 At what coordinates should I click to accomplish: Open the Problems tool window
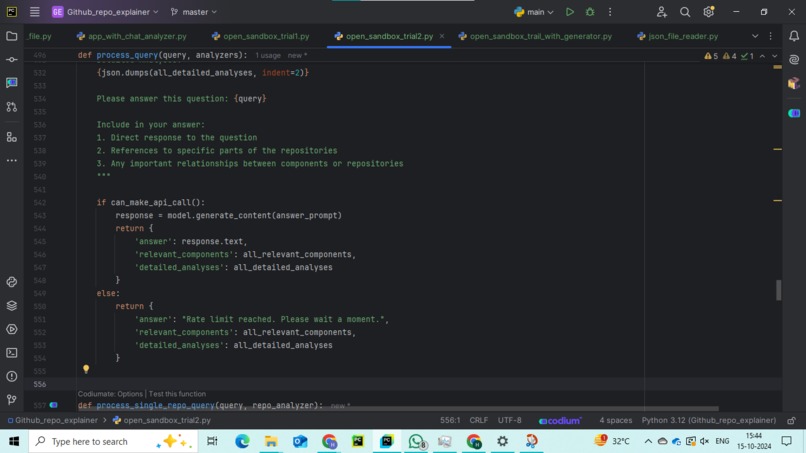pos(11,376)
